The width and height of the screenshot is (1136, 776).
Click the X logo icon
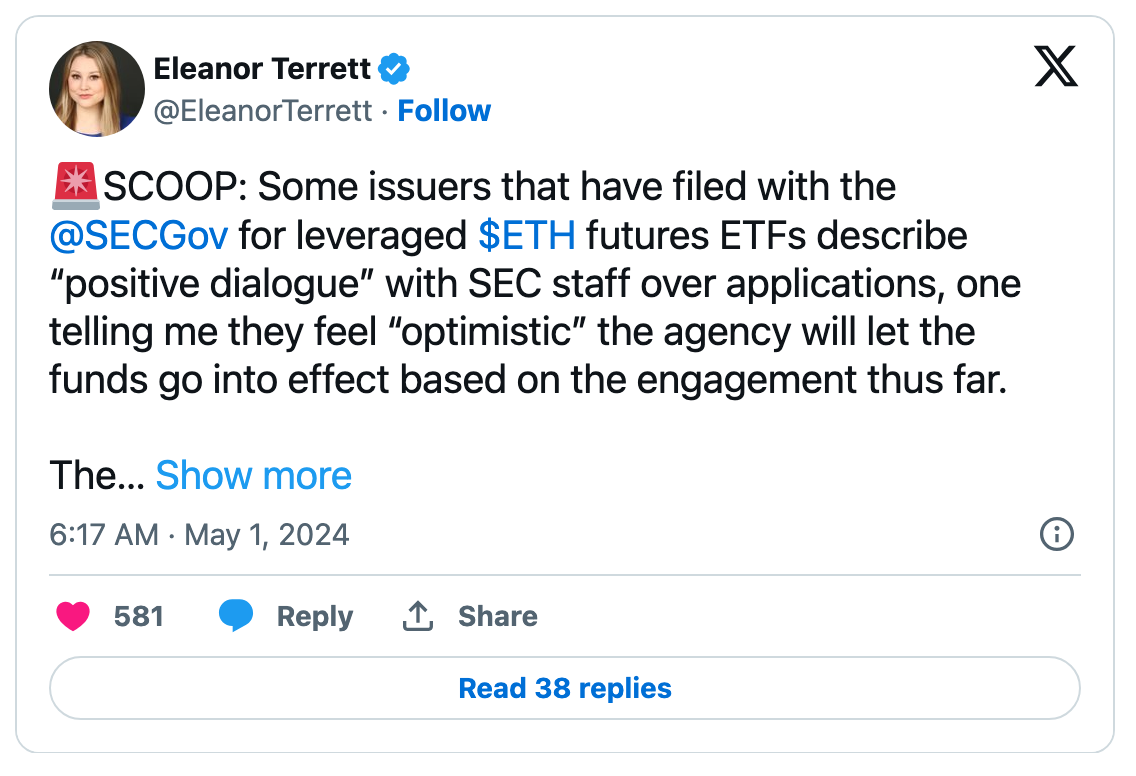1056,68
